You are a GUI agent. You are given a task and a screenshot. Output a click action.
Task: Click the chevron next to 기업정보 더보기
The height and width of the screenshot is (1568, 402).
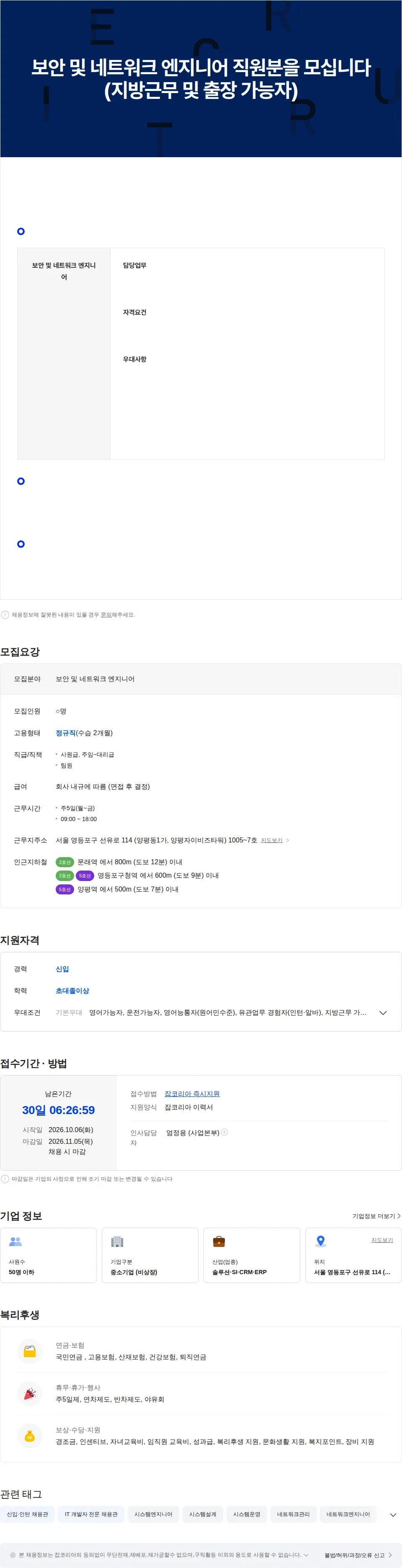tap(399, 1216)
